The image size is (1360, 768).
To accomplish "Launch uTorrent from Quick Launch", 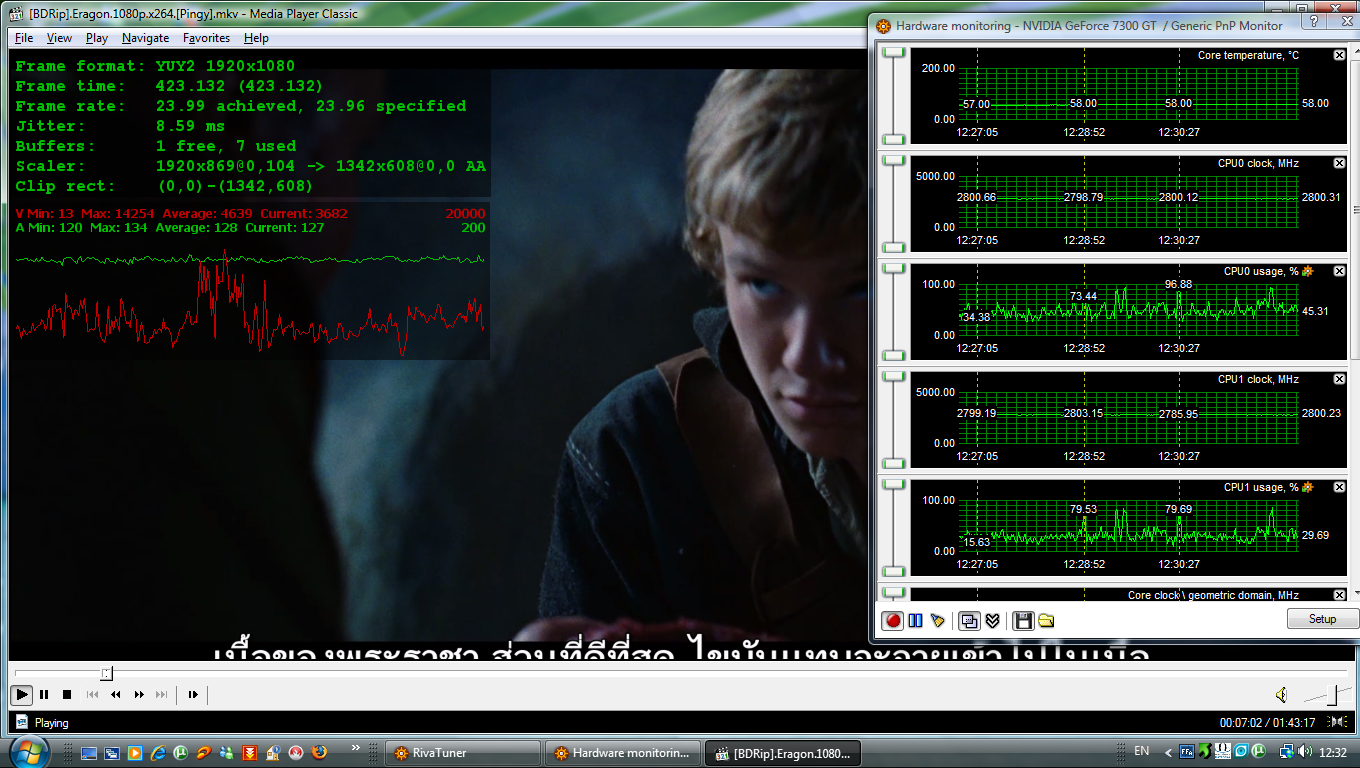I will (x=181, y=752).
